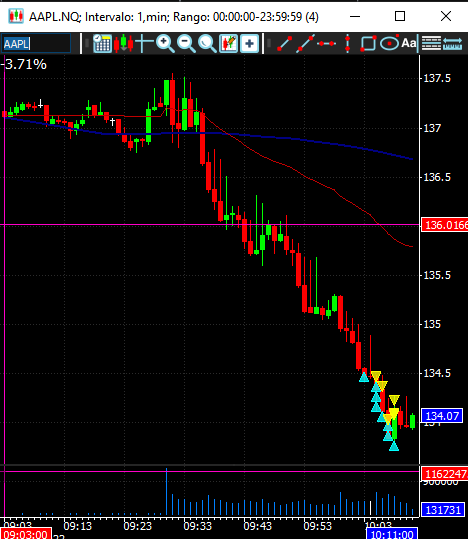Image resolution: width=468 pixels, height=539 pixels.
Task: Click the 09:43 time axis label
Action: (258, 526)
